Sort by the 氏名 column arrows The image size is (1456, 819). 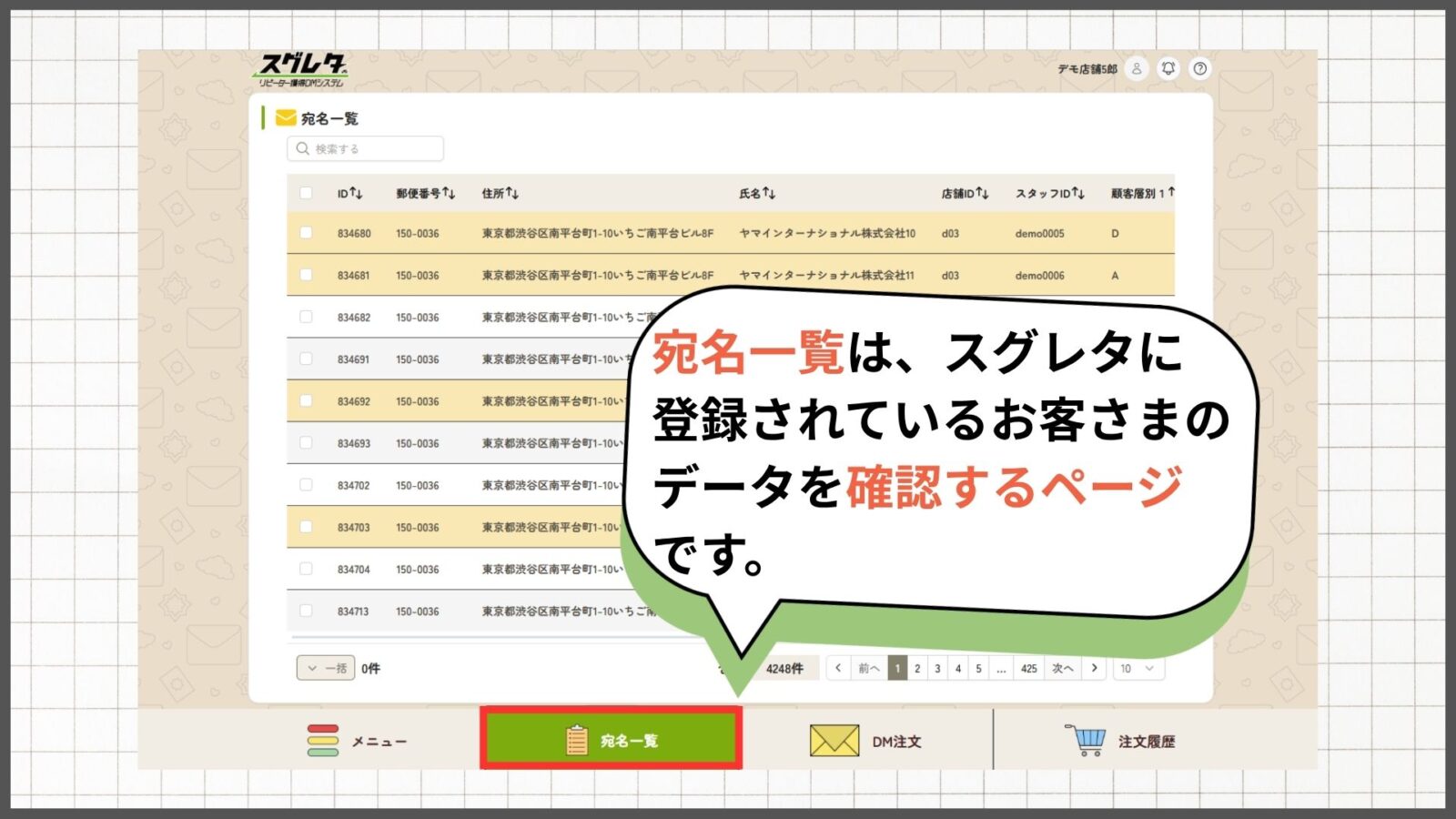[x=769, y=193]
